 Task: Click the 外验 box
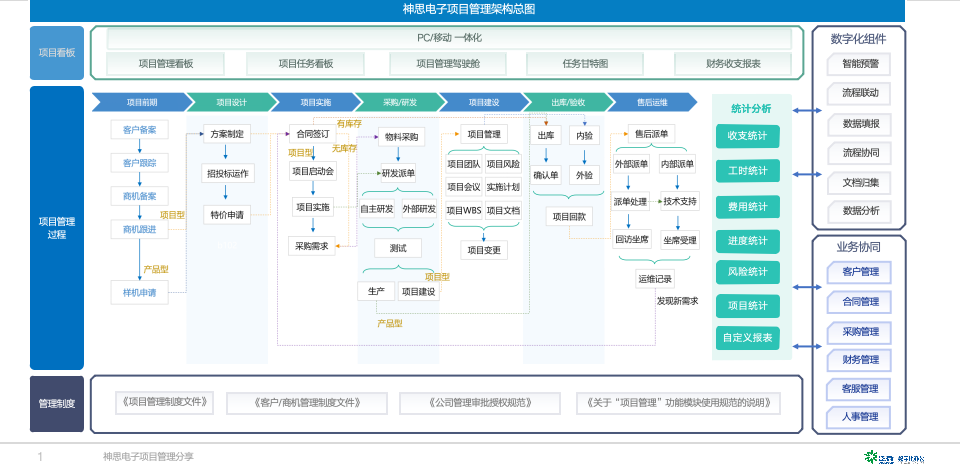click(x=584, y=175)
